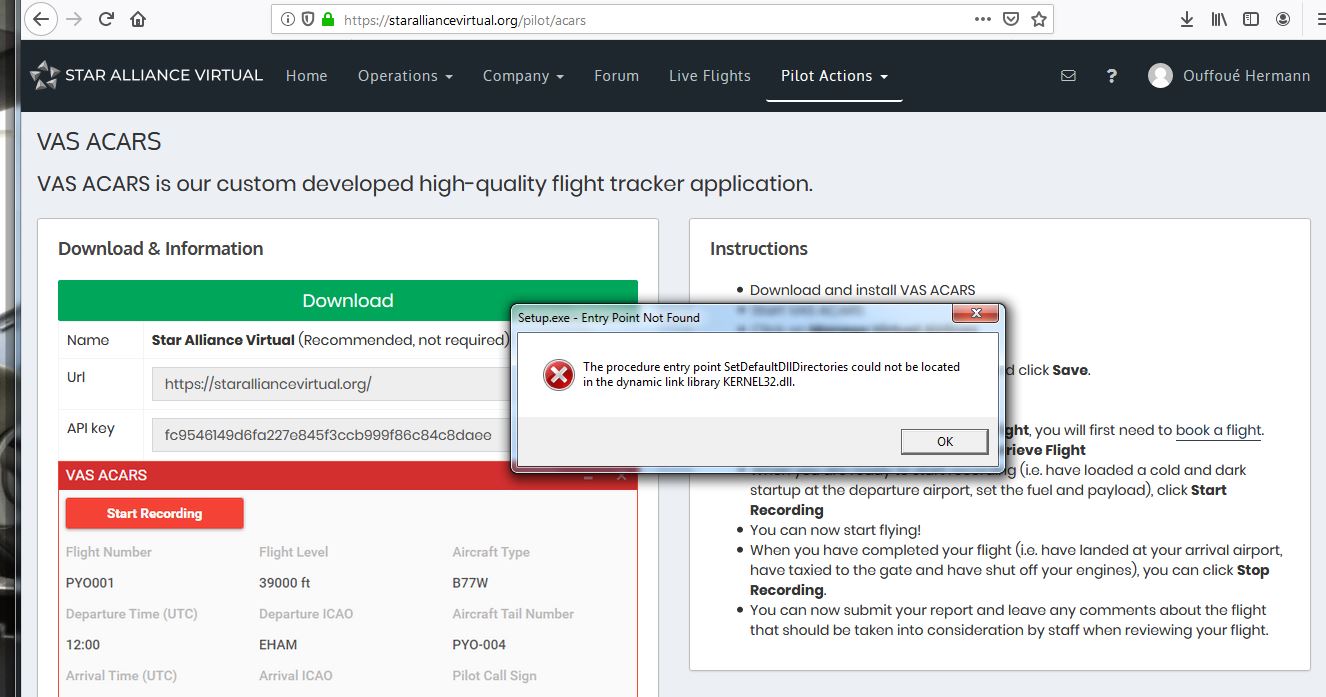This screenshot has height=697, width=1326.
Task: Close the Entry Point Not Found dialog
Action: pyautogui.click(x=976, y=316)
